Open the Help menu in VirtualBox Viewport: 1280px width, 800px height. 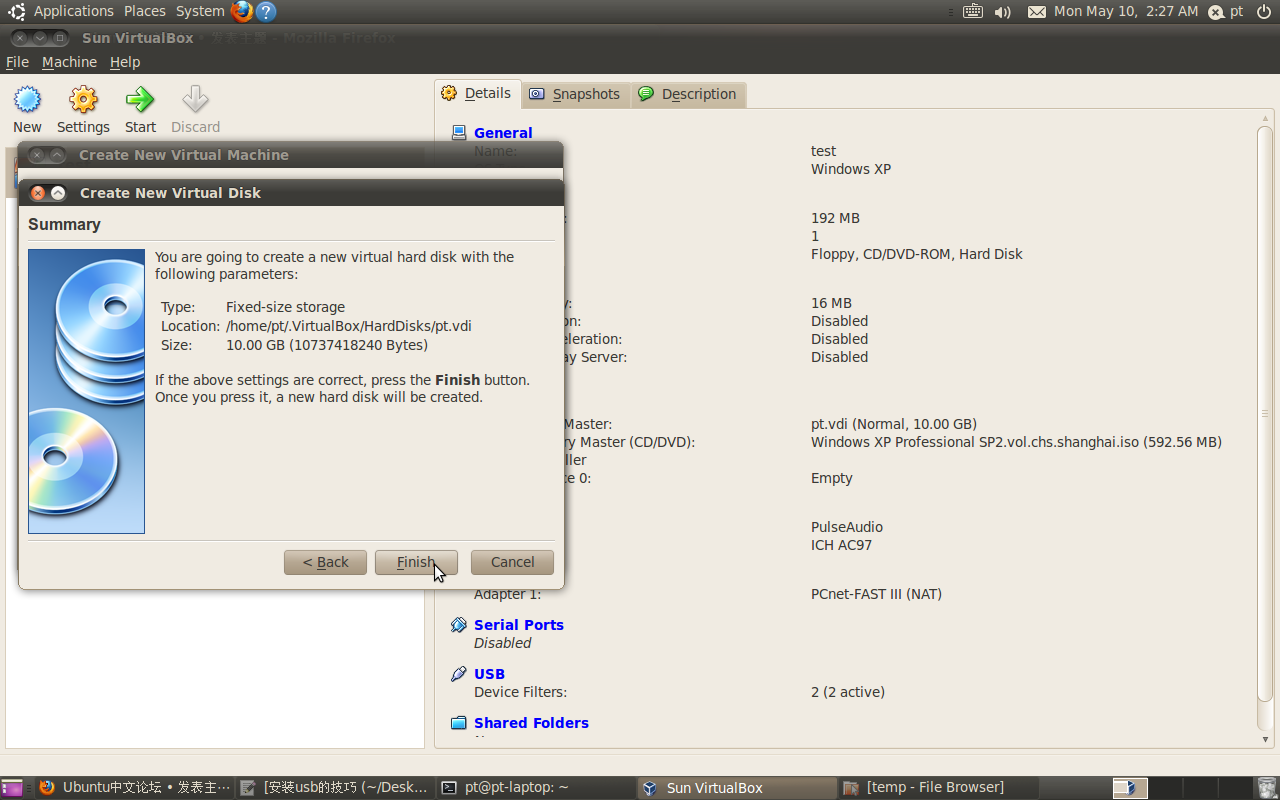125,62
